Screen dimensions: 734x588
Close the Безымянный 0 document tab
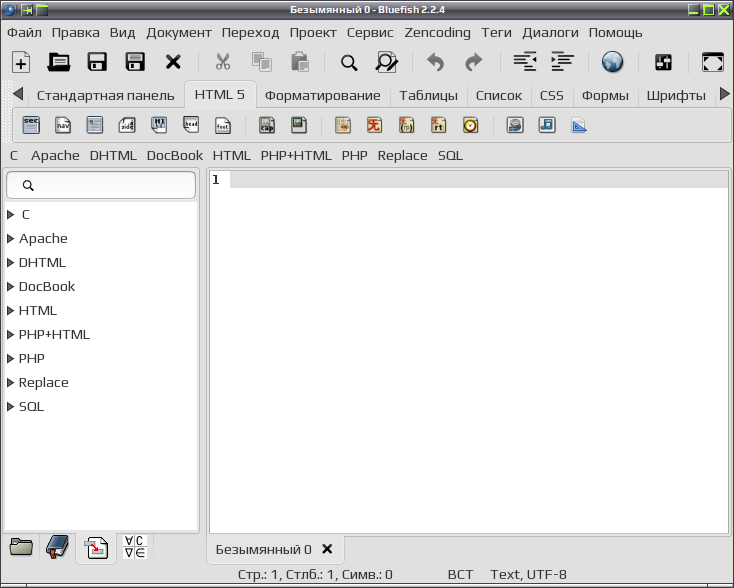(327, 549)
